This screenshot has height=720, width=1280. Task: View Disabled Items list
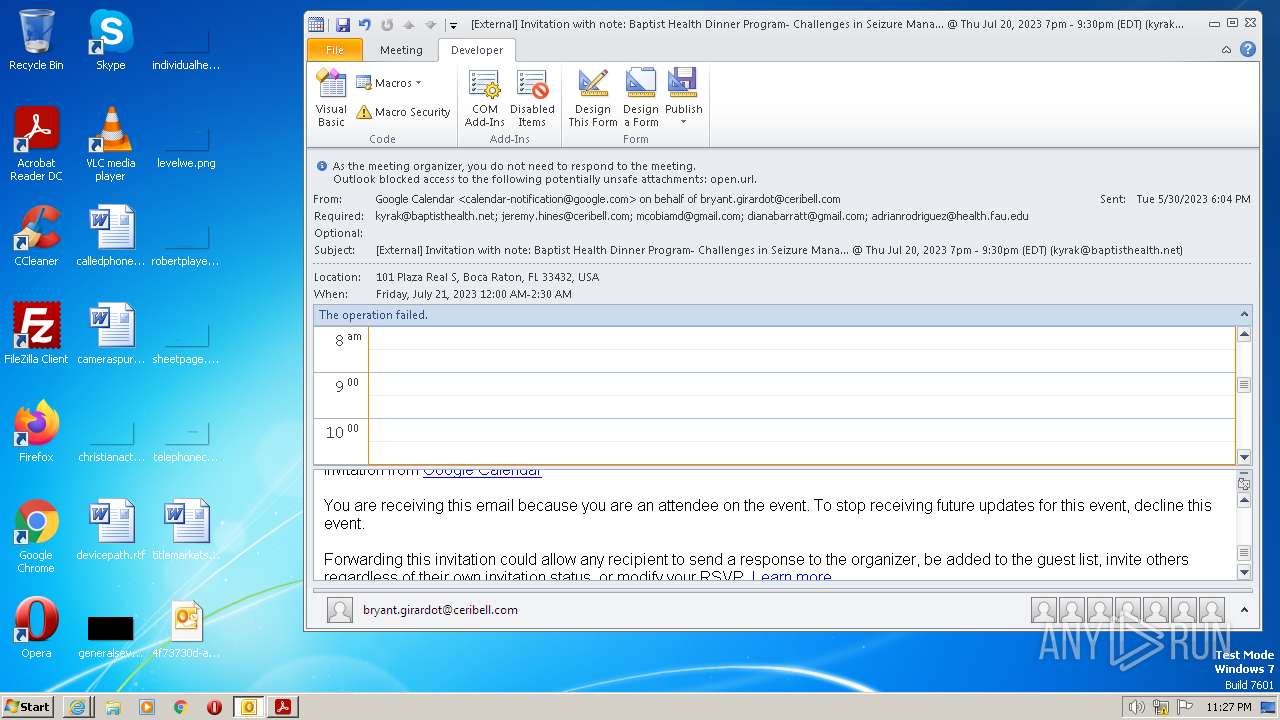(532, 98)
